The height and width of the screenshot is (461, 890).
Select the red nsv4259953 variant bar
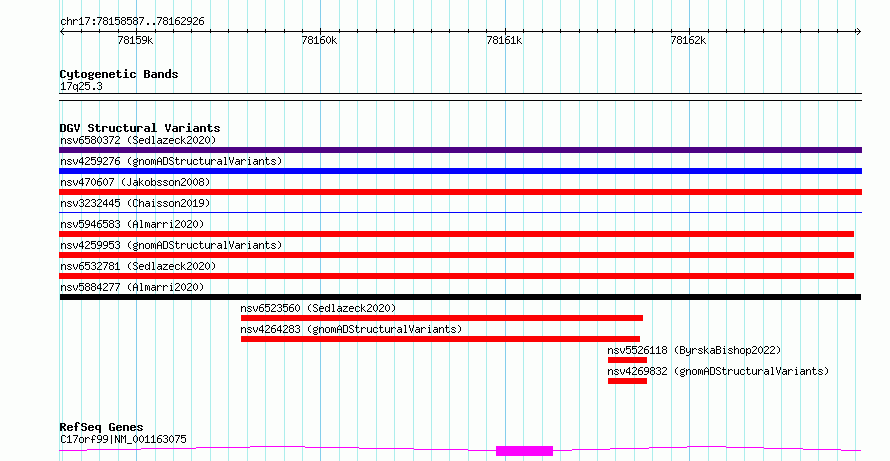456,255
